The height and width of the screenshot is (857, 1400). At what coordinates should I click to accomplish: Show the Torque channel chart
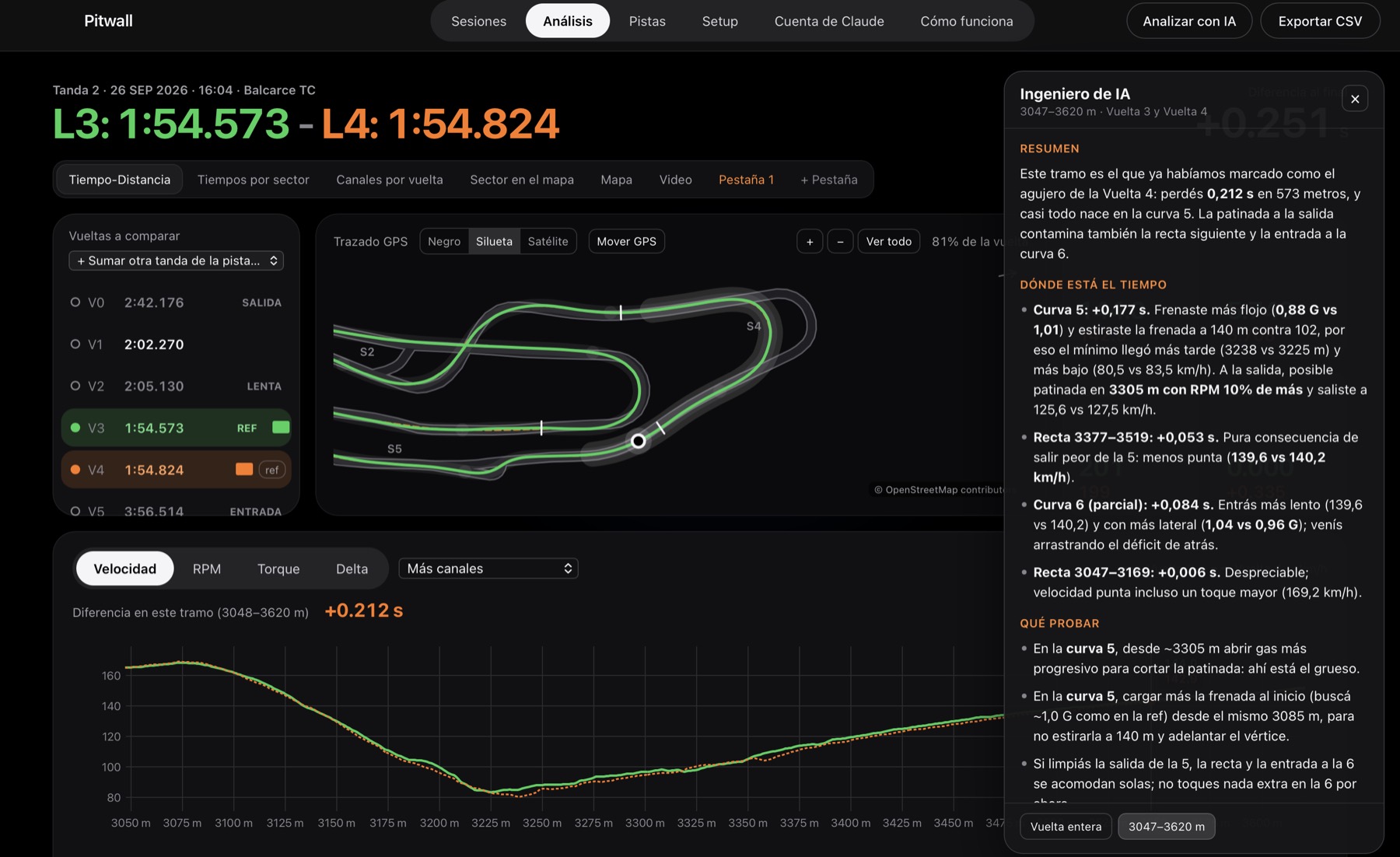pyautogui.click(x=278, y=568)
